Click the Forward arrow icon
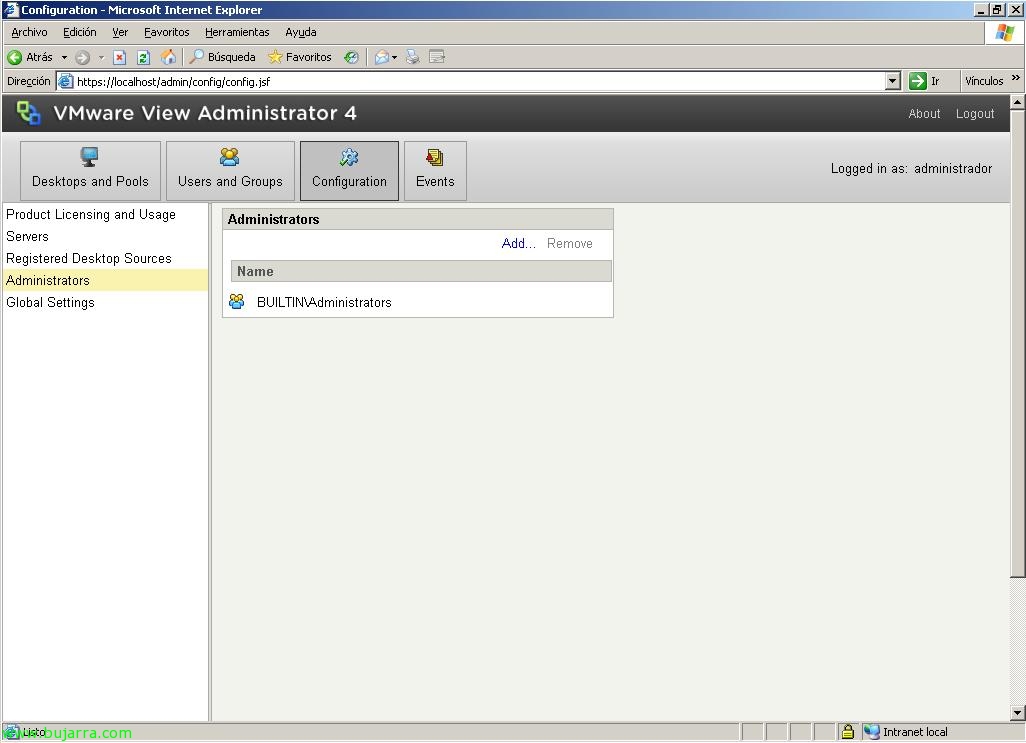Image resolution: width=1026 pixels, height=743 pixels. tap(82, 58)
